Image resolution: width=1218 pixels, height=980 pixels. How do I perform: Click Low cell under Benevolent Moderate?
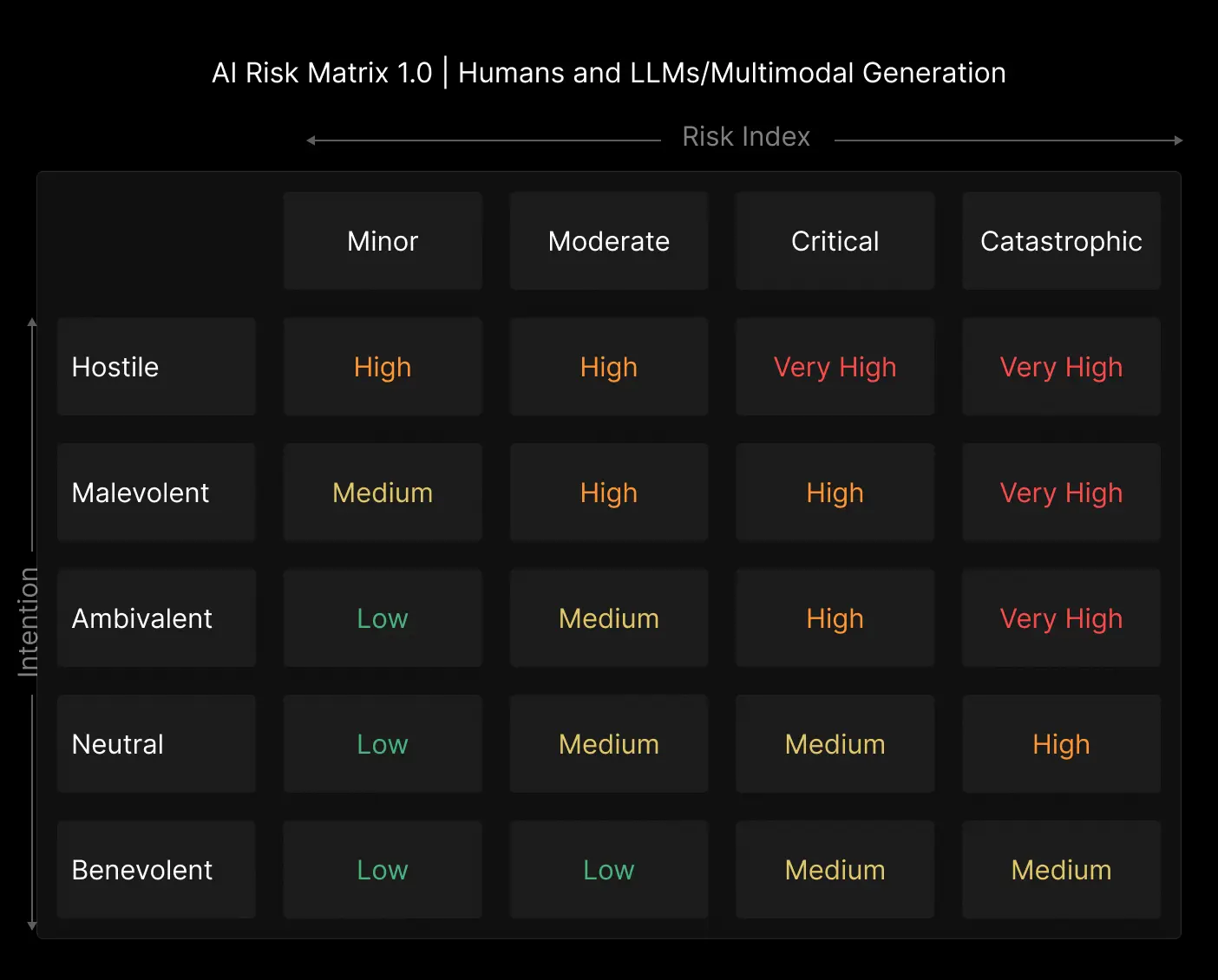pyautogui.click(x=609, y=870)
